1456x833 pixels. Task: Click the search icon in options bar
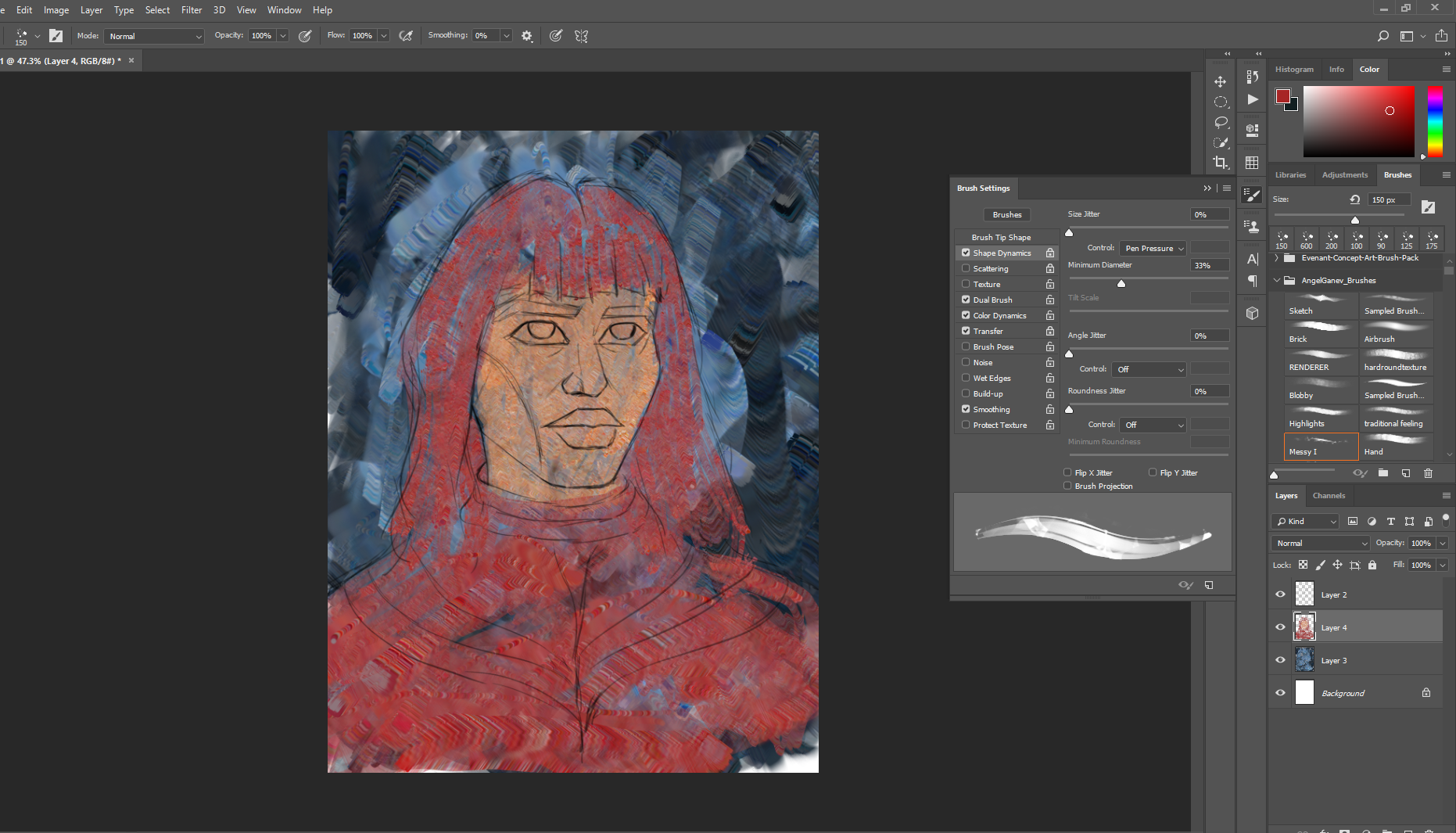pos(1382,36)
